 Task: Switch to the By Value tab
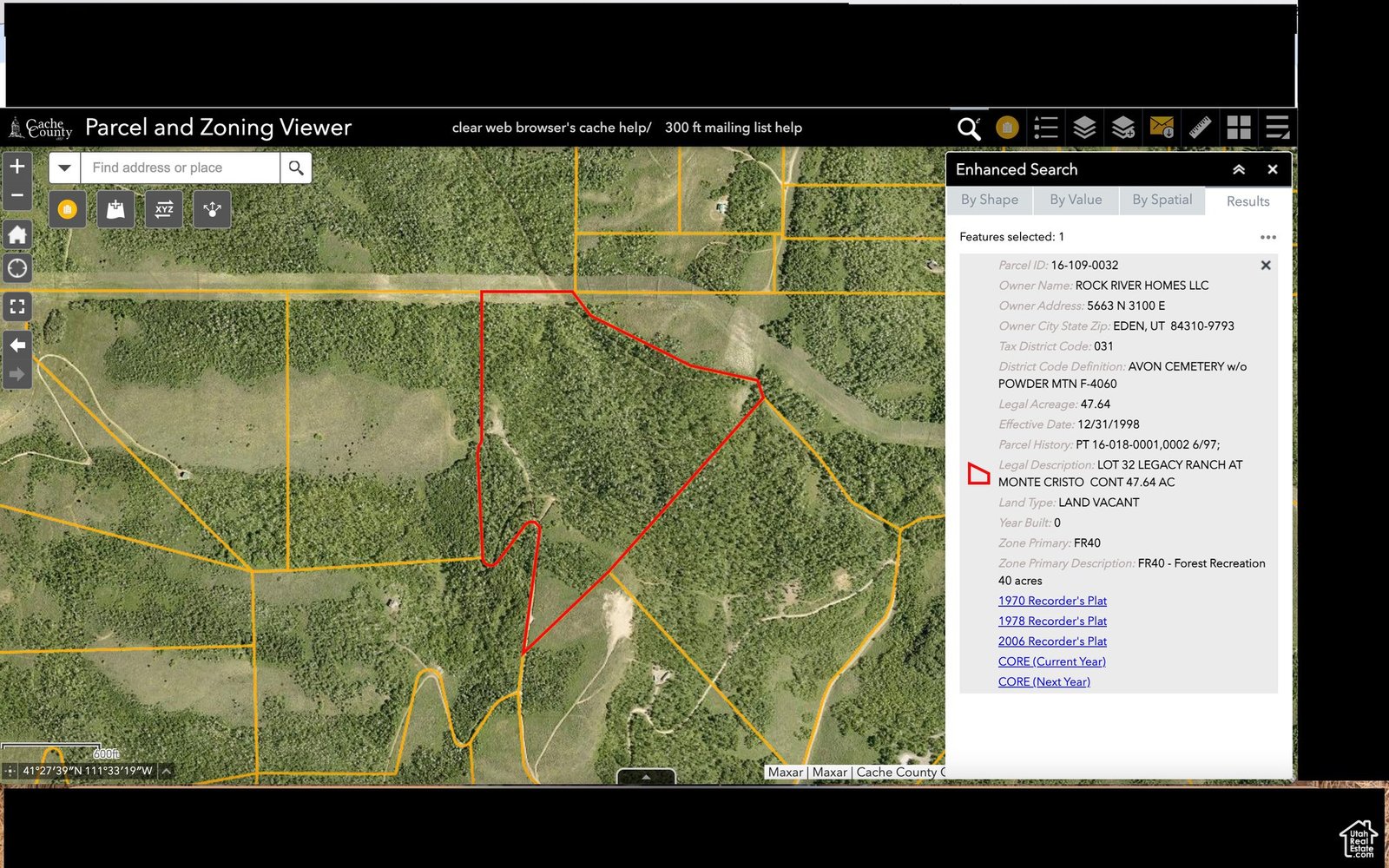click(1076, 200)
